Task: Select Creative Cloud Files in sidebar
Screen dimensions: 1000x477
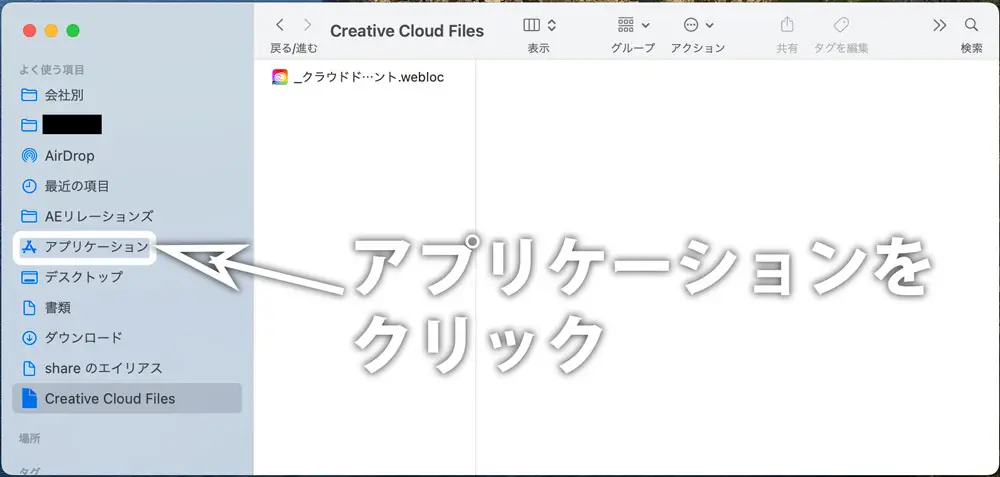Action: click(127, 399)
